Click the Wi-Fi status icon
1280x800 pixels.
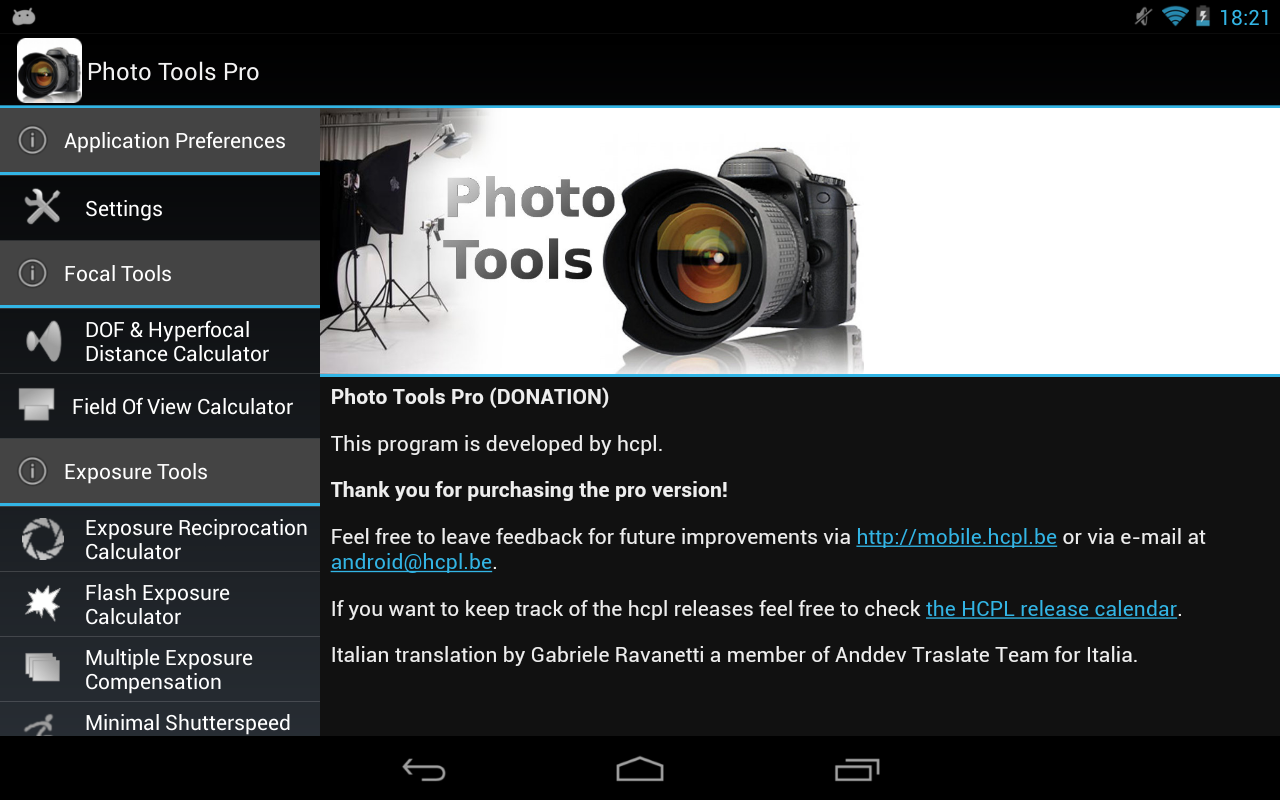[x=1173, y=16]
